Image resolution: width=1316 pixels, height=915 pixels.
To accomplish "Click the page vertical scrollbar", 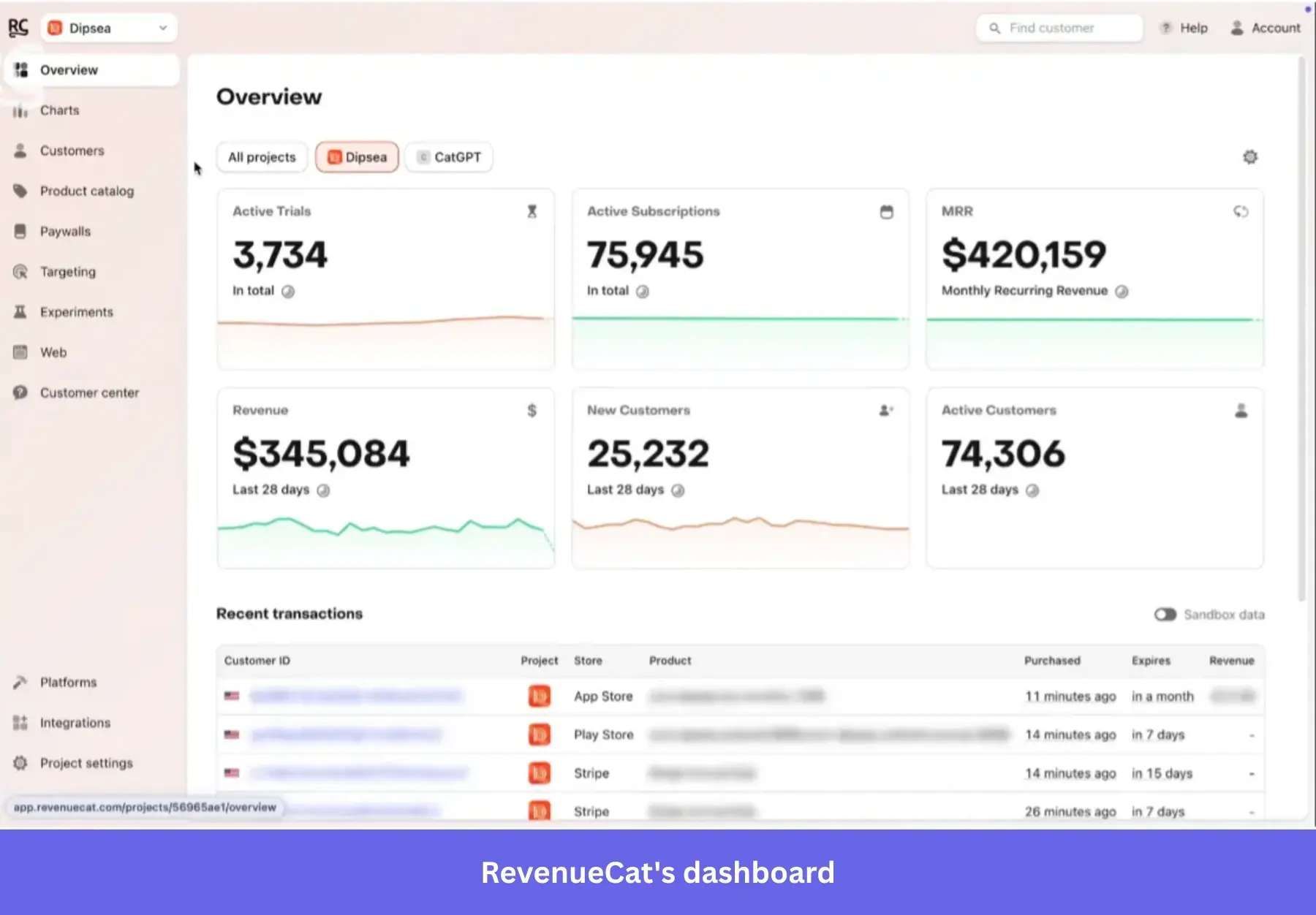I will pyautogui.click(x=1301, y=329).
